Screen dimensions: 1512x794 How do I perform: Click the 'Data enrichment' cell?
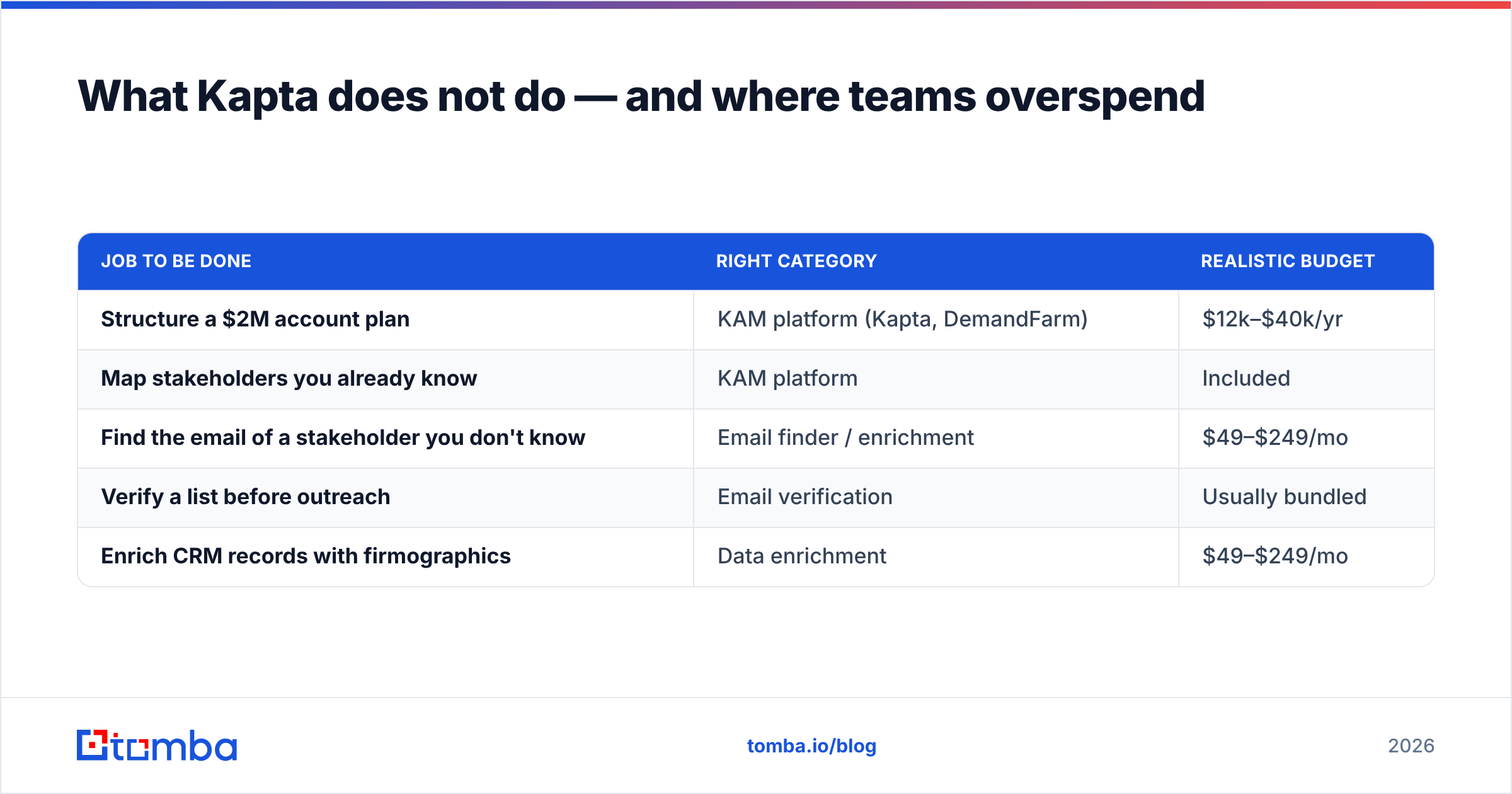936,556
